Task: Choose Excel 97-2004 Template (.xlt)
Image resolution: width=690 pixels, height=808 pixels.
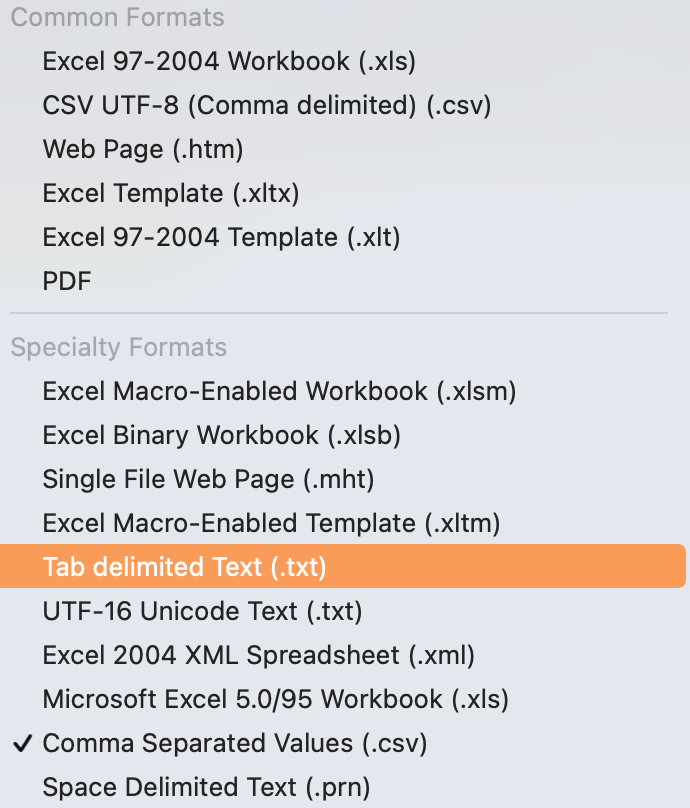Action: (221, 237)
